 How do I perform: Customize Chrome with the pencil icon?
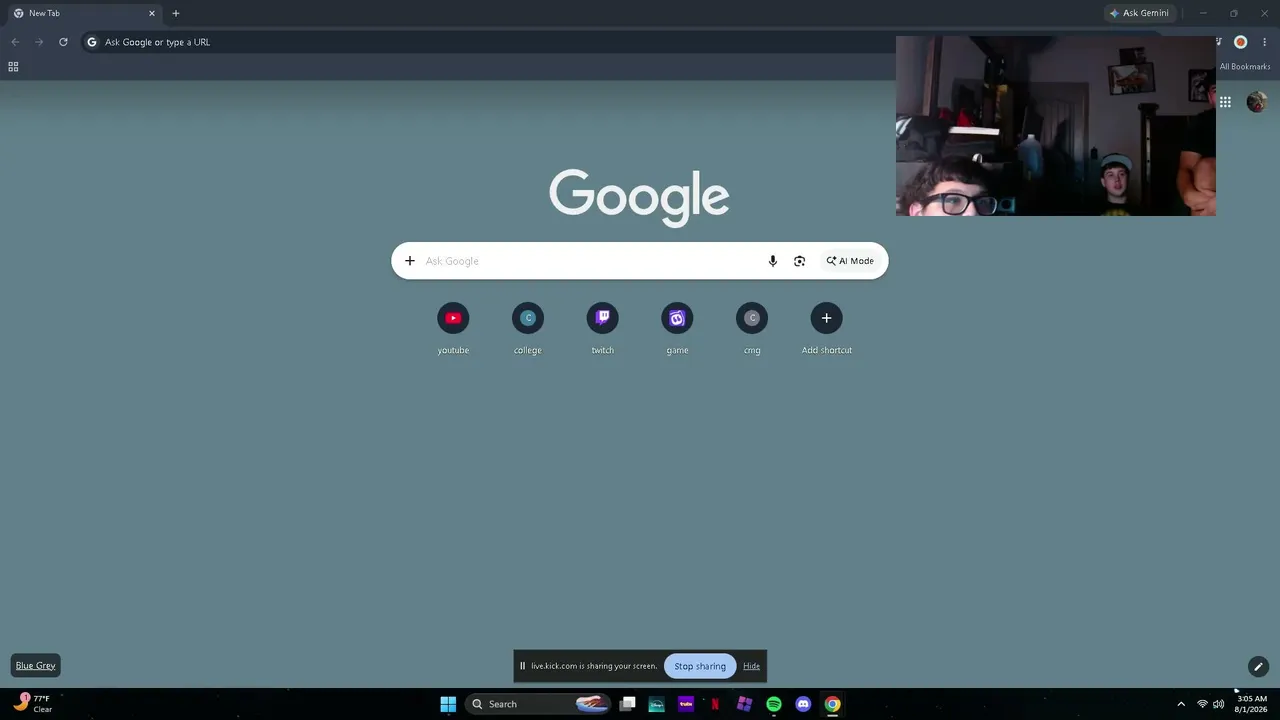(x=1258, y=667)
